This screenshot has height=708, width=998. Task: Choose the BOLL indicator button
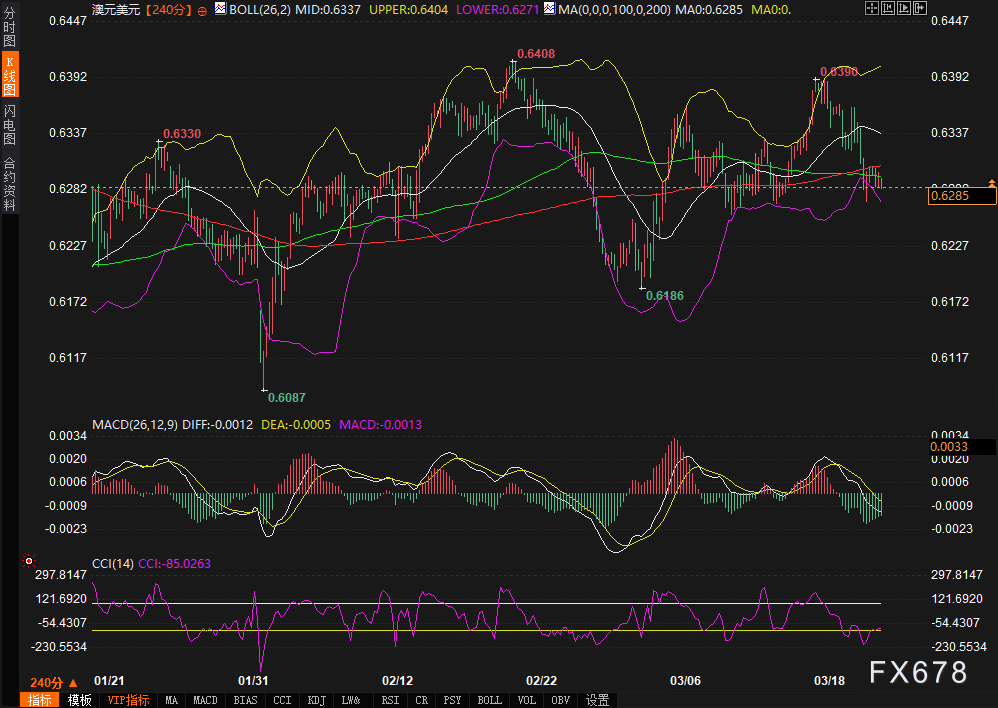[x=489, y=700]
